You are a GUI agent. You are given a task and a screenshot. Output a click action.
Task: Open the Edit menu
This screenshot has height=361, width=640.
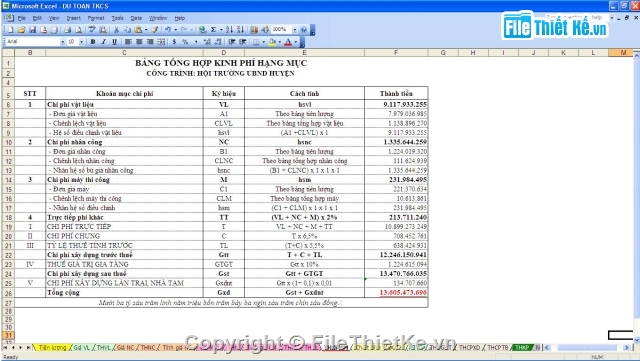[x=37, y=18]
